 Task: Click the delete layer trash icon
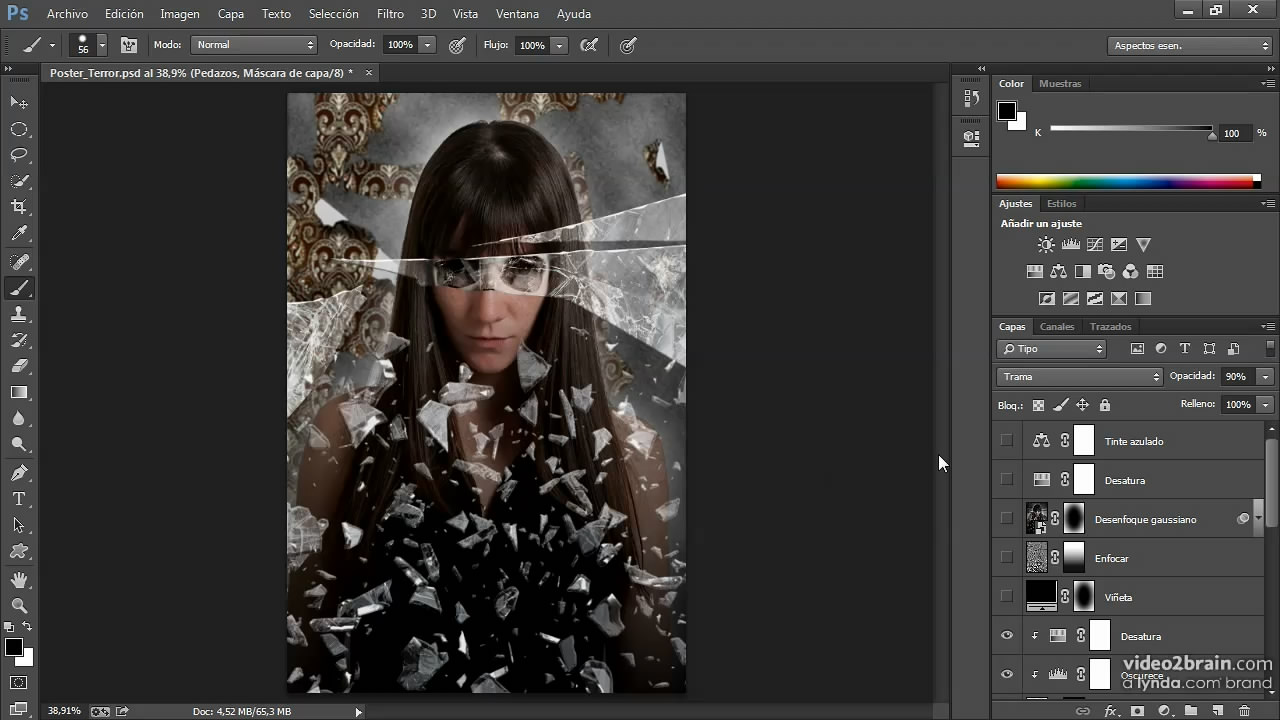1244,711
